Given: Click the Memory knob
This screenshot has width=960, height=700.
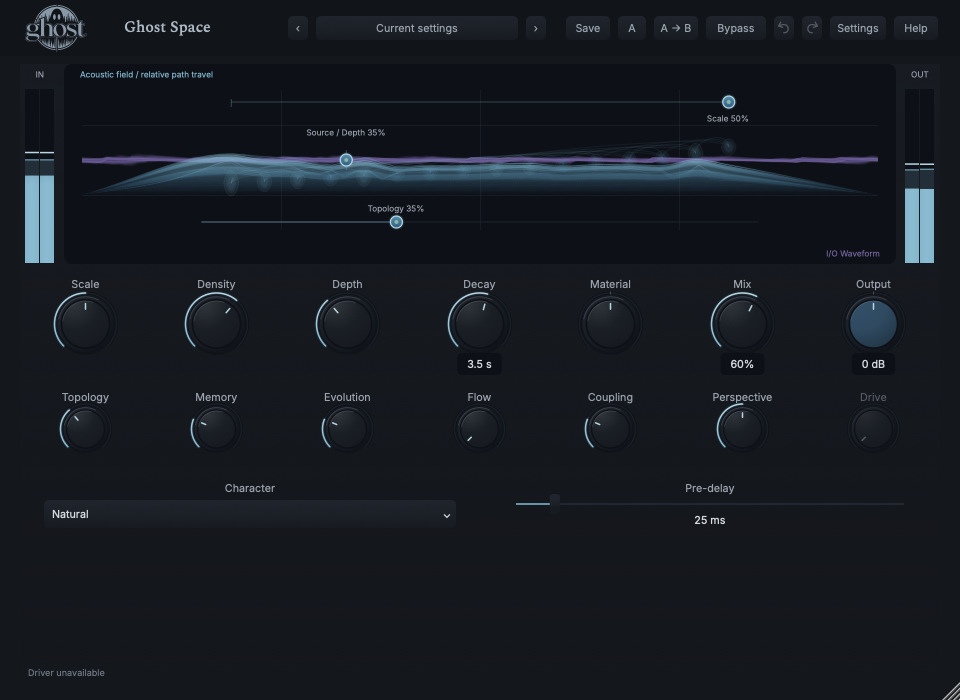Looking at the screenshot, I should [x=216, y=429].
